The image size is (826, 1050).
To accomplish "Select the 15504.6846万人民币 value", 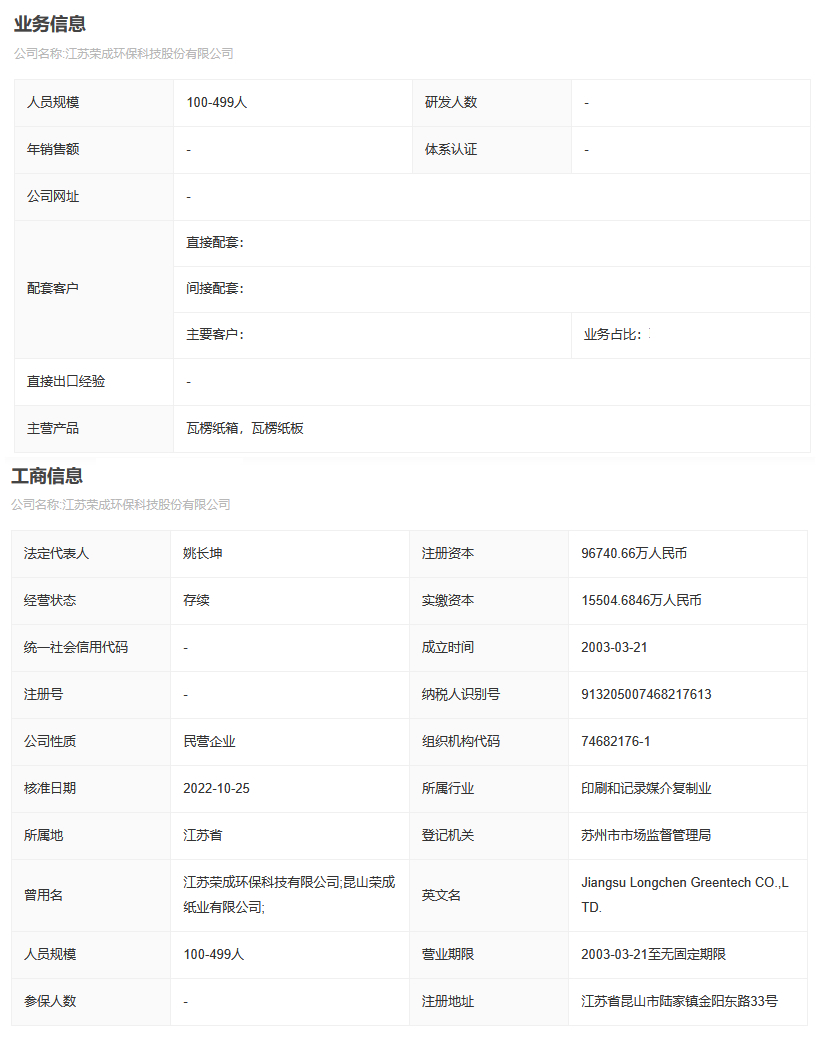I will [x=641, y=600].
